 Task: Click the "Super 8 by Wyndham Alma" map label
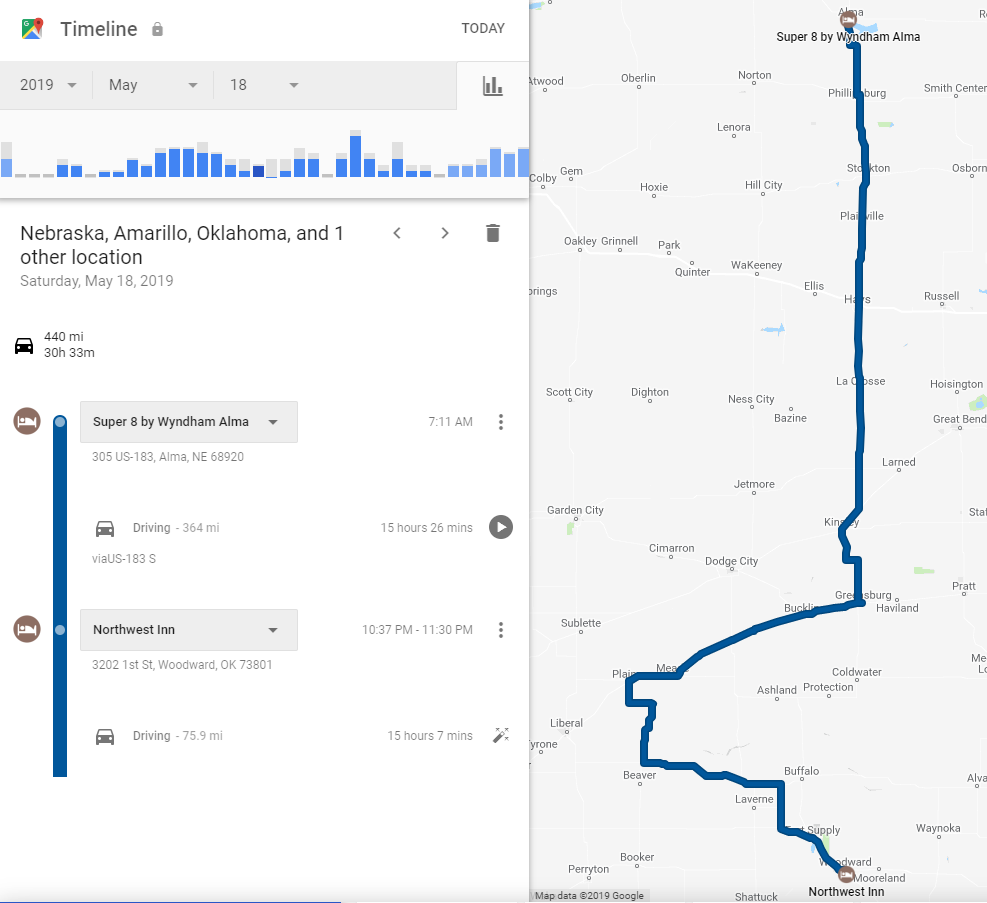(848, 37)
